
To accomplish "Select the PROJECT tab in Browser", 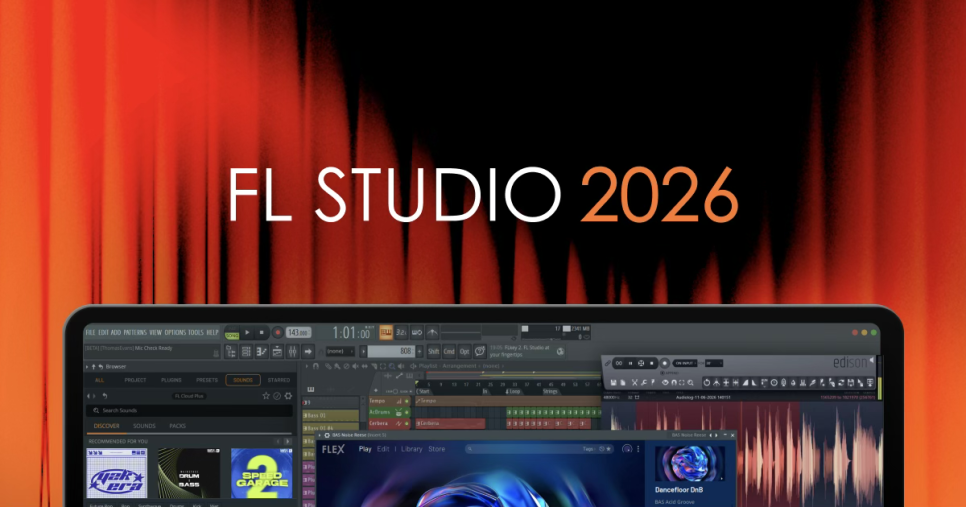I will [136, 379].
